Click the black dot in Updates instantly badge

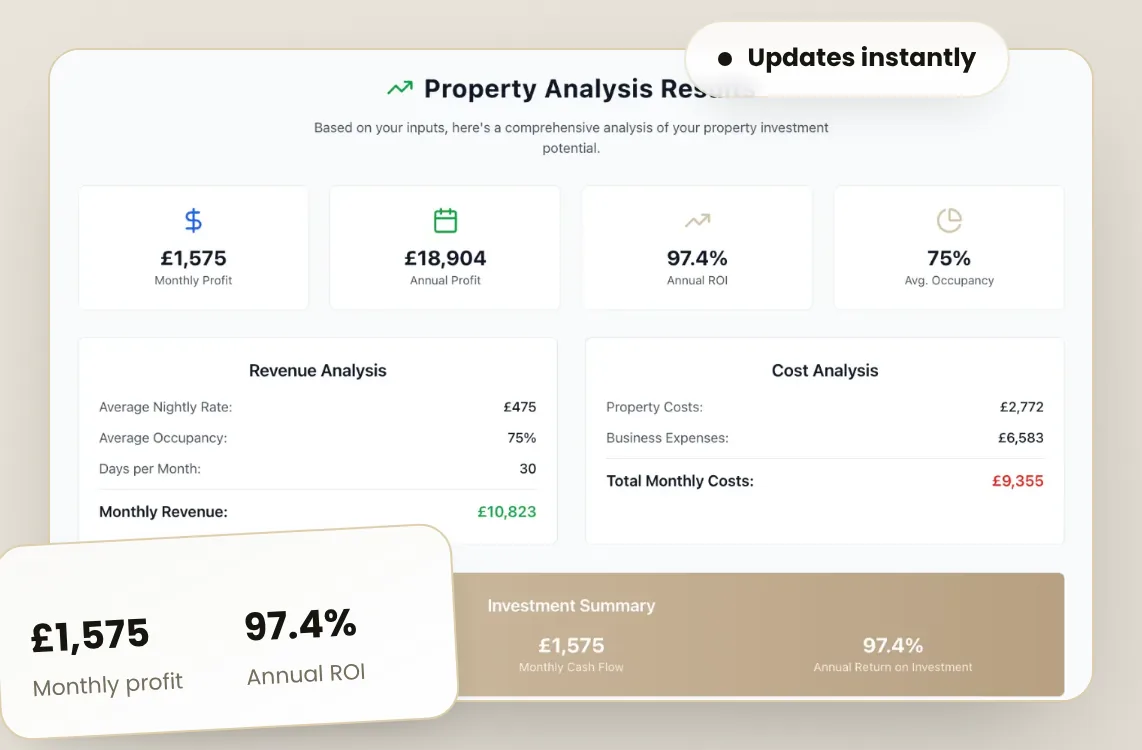pyautogui.click(x=725, y=59)
